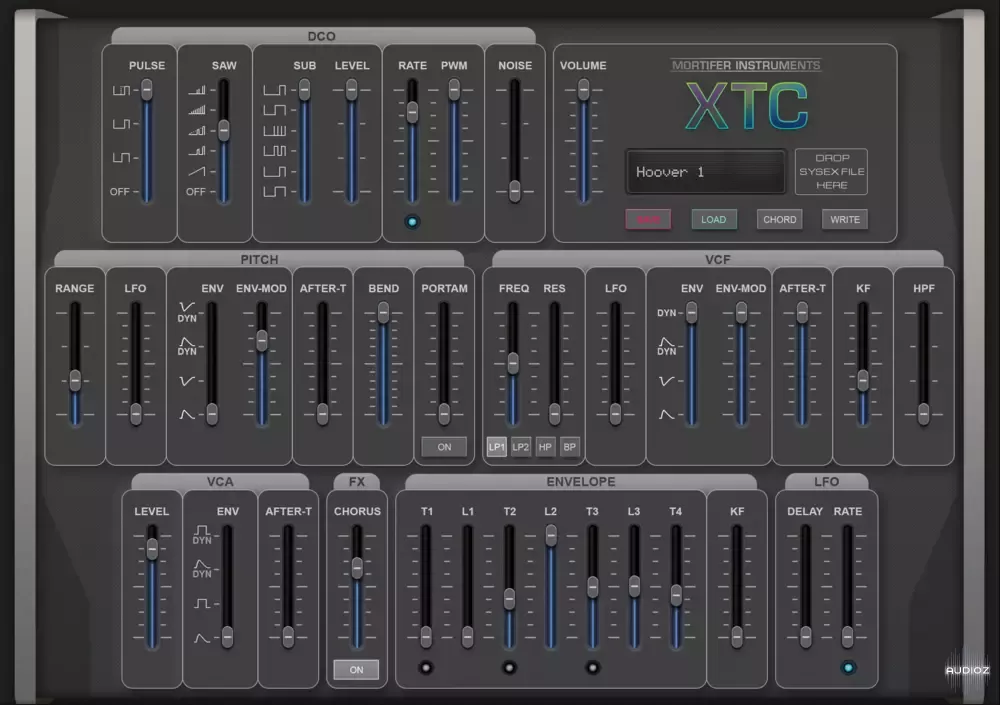Click the DCO RATE slider handle
This screenshot has height=705, width=1000.
pyautogui.click(x=412, y=112)
